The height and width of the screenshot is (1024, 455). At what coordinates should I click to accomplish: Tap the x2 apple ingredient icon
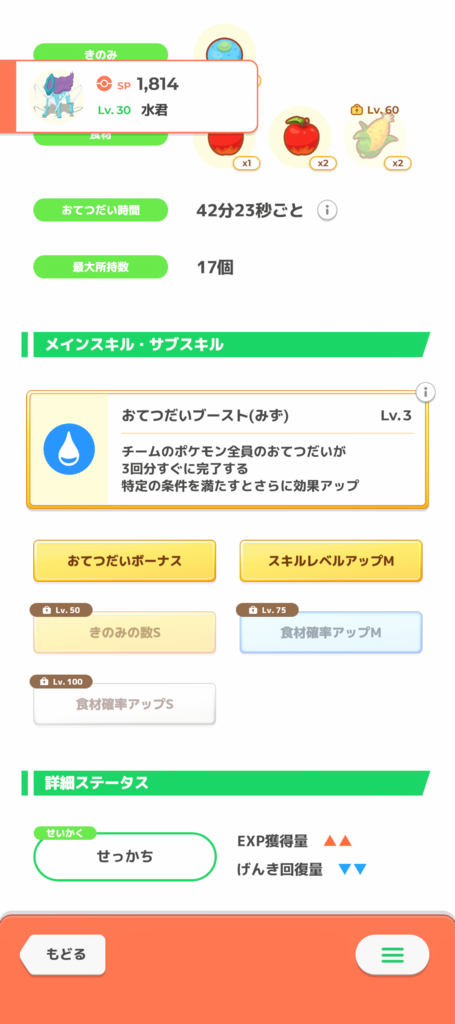coord(301,138)
